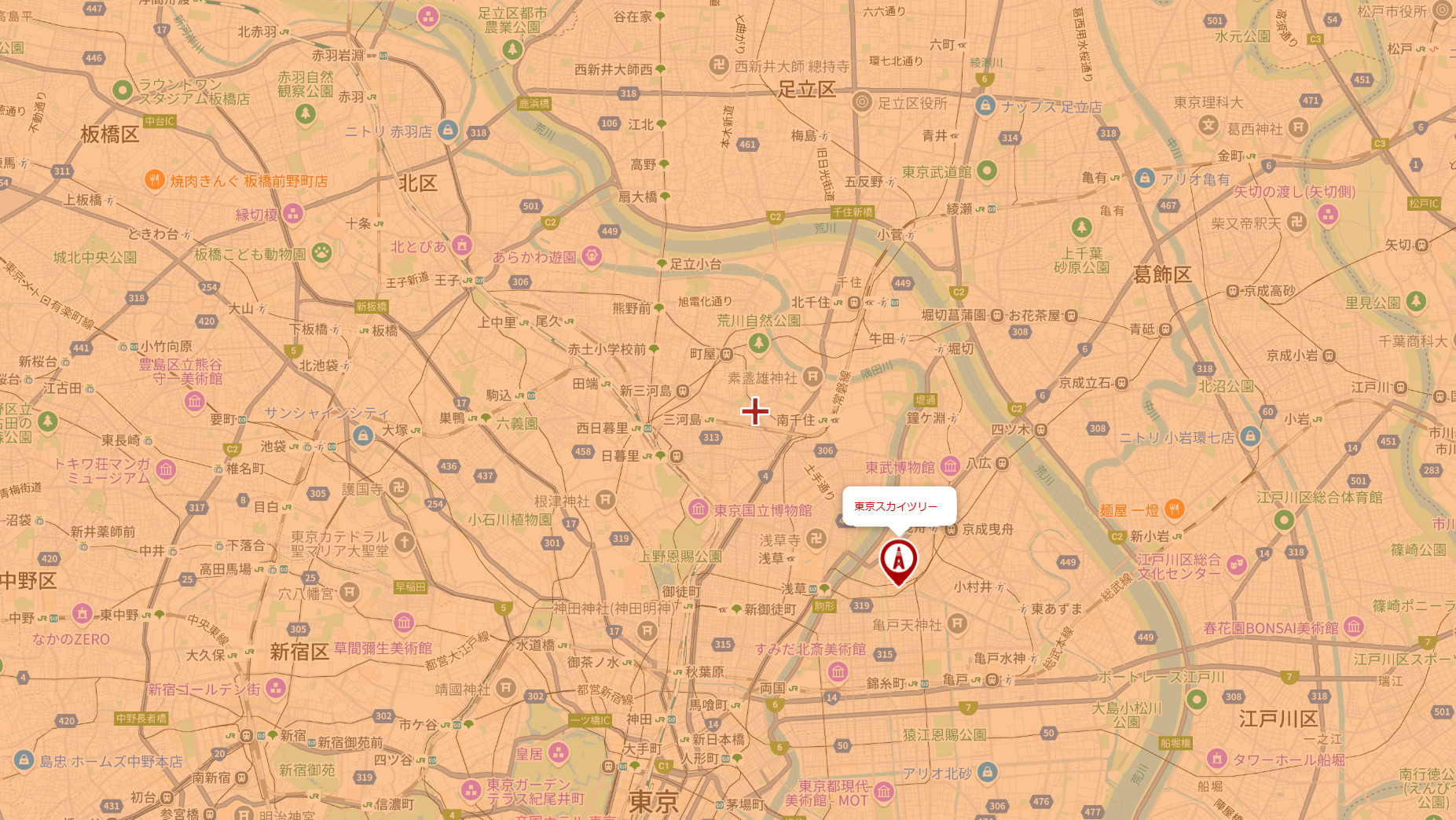Screen dimensions: 1456x820
Task: Click the 亀戸天神社 shrine icon
Action: pos(956,624)
